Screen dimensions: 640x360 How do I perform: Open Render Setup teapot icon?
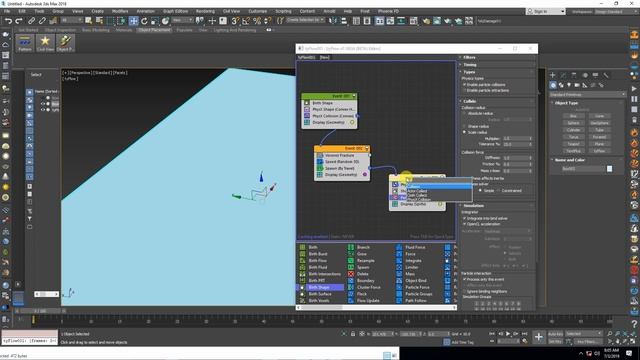click(426, 21)
